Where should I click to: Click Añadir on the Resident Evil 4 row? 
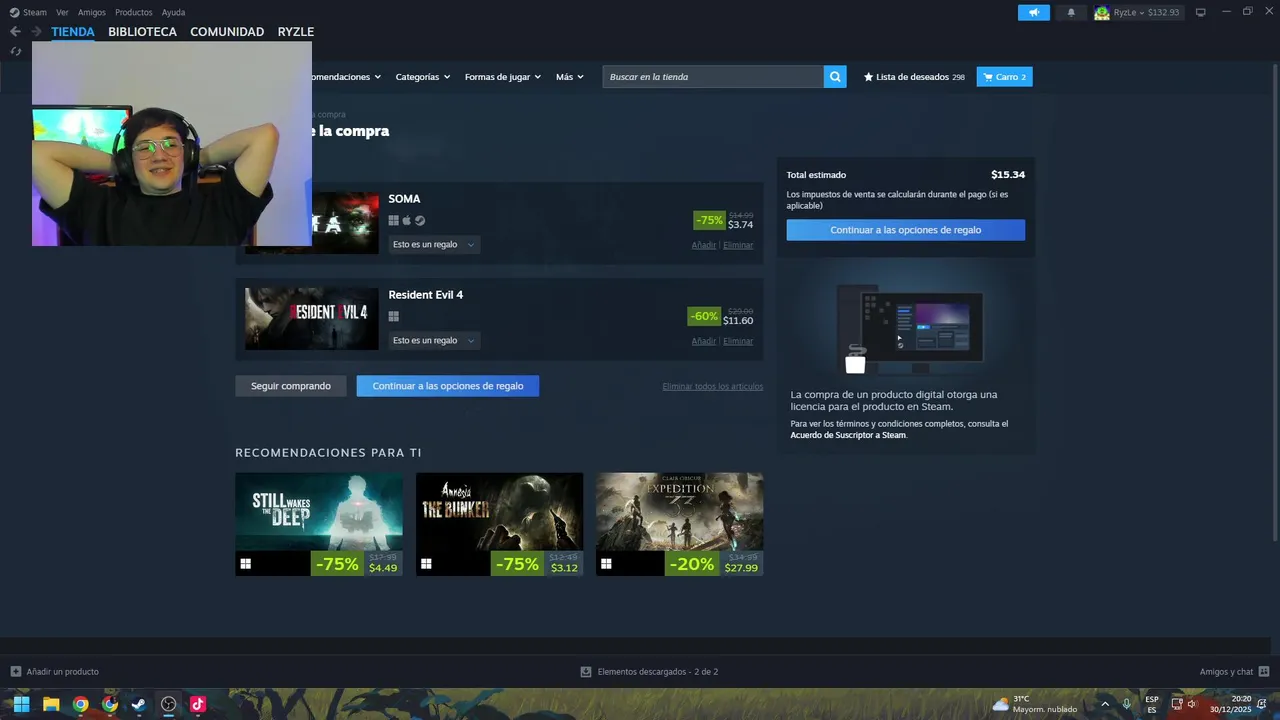tap(704, 341)
